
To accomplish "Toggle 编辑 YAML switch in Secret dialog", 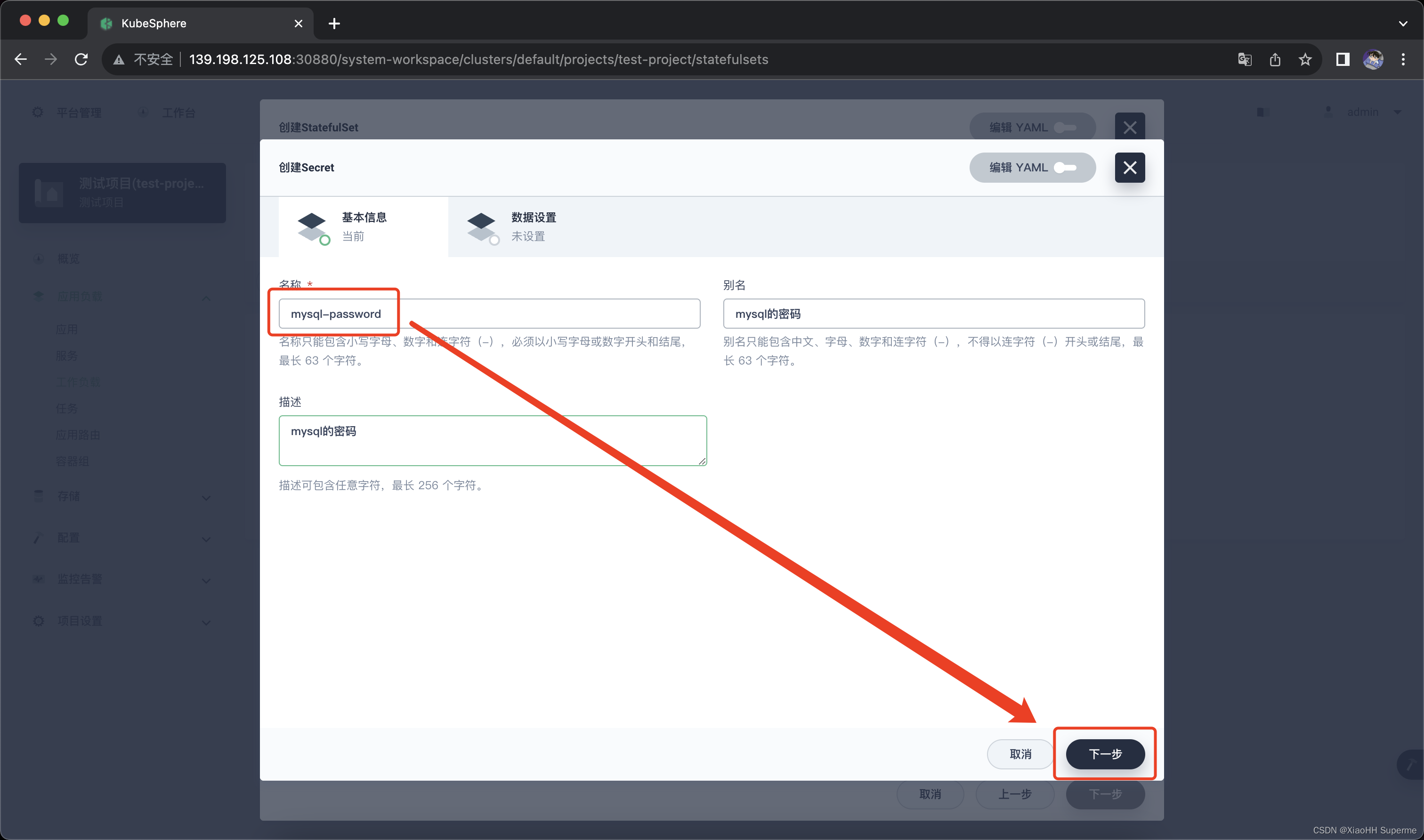I will pos(1065,168).
